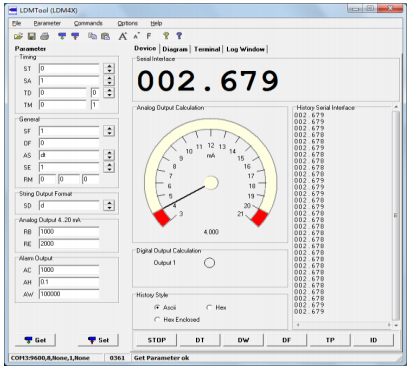The height and width of the screenshot is (368, 411).
Task: Click the SD string output format field
Action: tap(69, 205)
